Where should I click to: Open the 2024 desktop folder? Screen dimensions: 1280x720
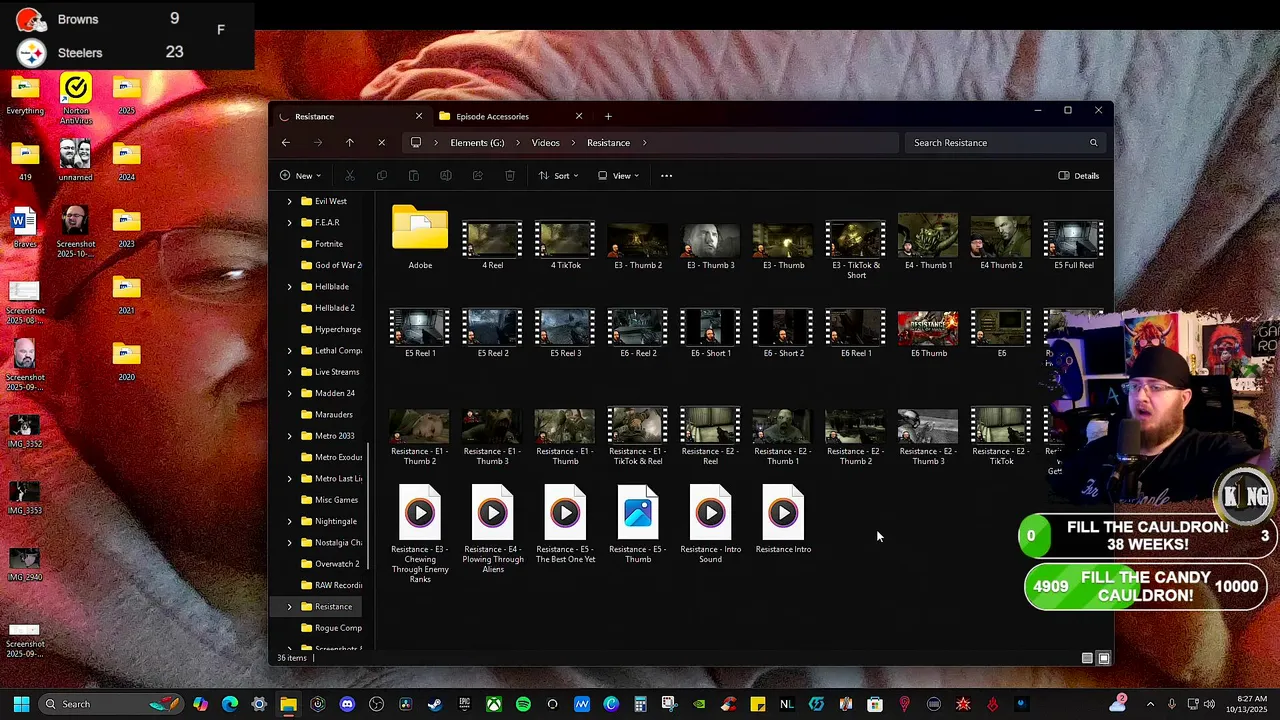[126, 162]
